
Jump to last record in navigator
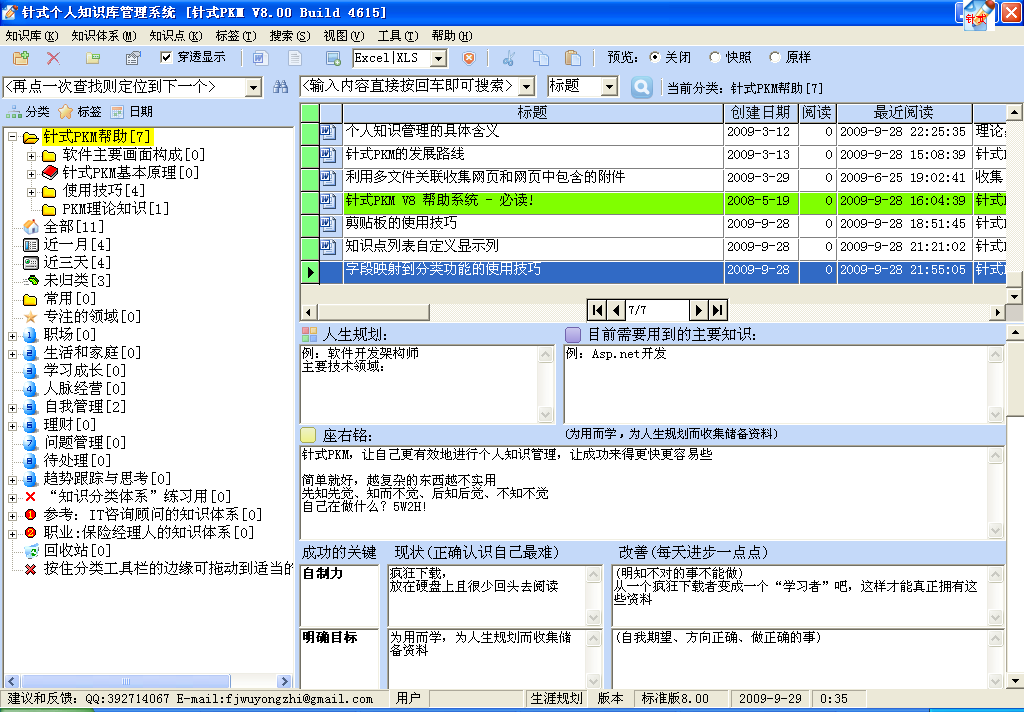717,310
